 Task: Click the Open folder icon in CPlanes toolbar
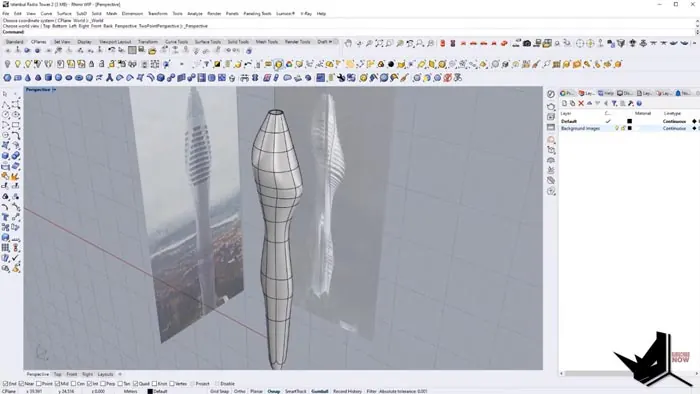click(x=152, y=50)
